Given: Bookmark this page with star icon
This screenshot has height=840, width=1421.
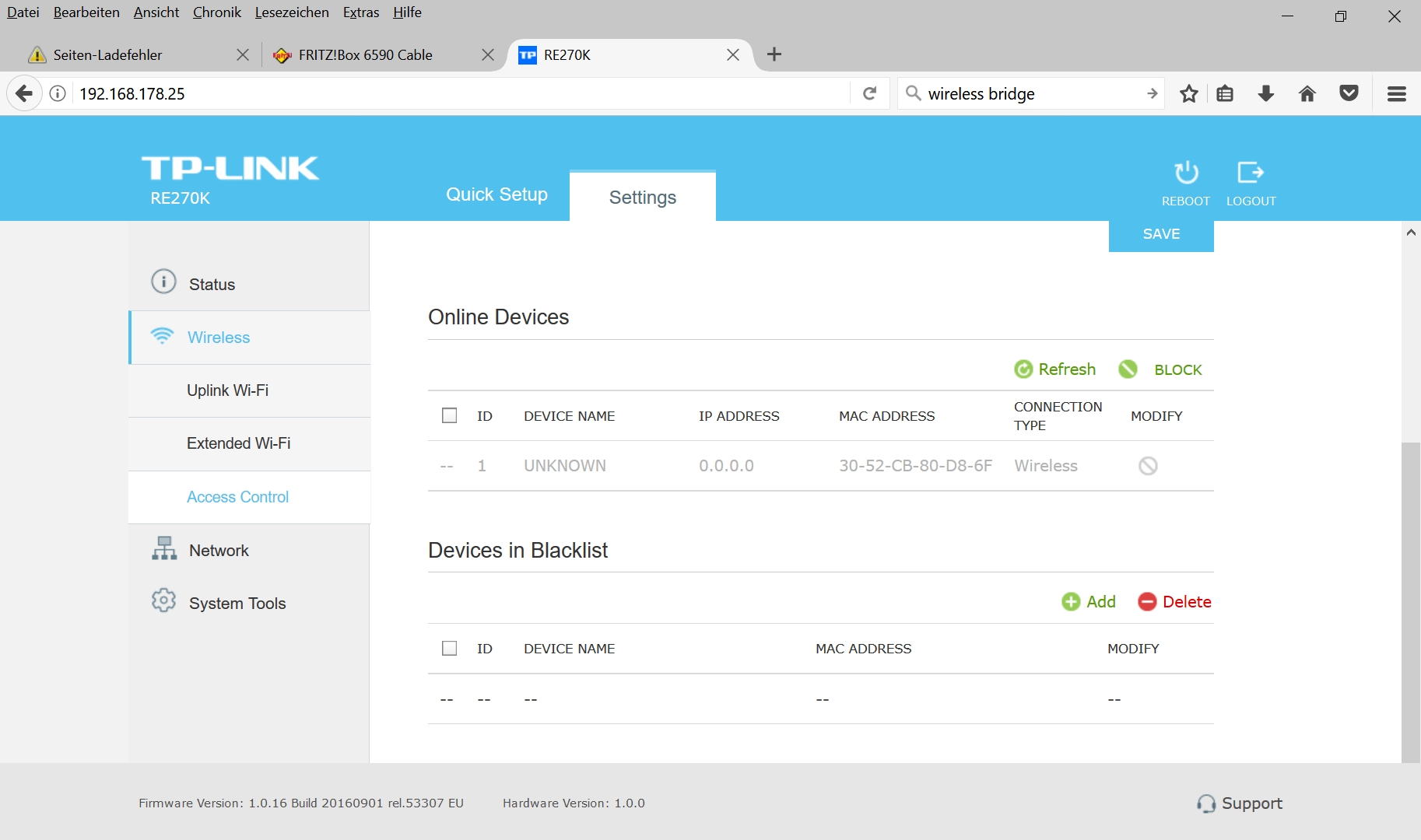Looking at the screenshot, I should click(1188, 94).
